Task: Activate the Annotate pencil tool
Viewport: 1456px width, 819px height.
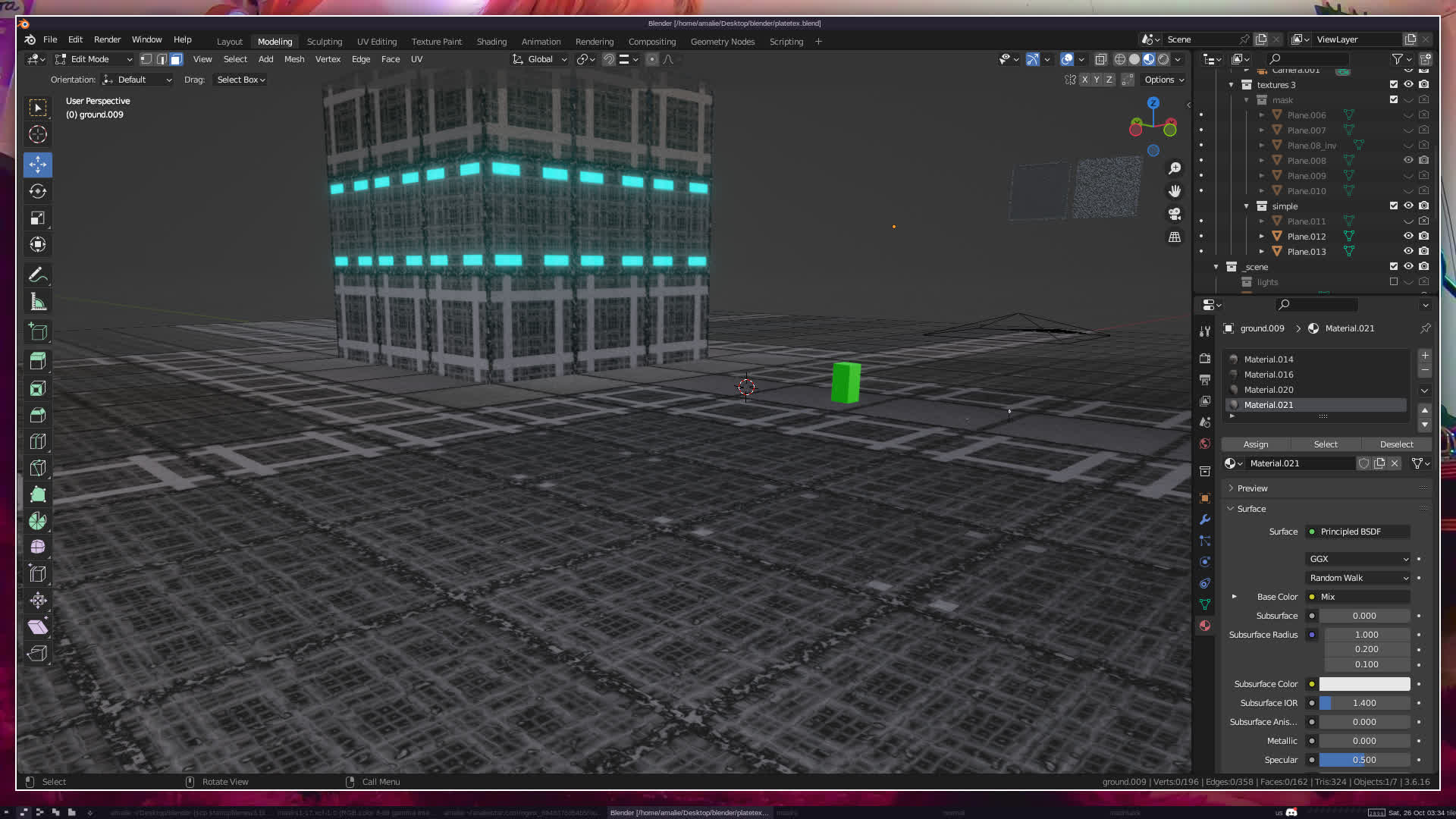Action: tap(37, 275)
